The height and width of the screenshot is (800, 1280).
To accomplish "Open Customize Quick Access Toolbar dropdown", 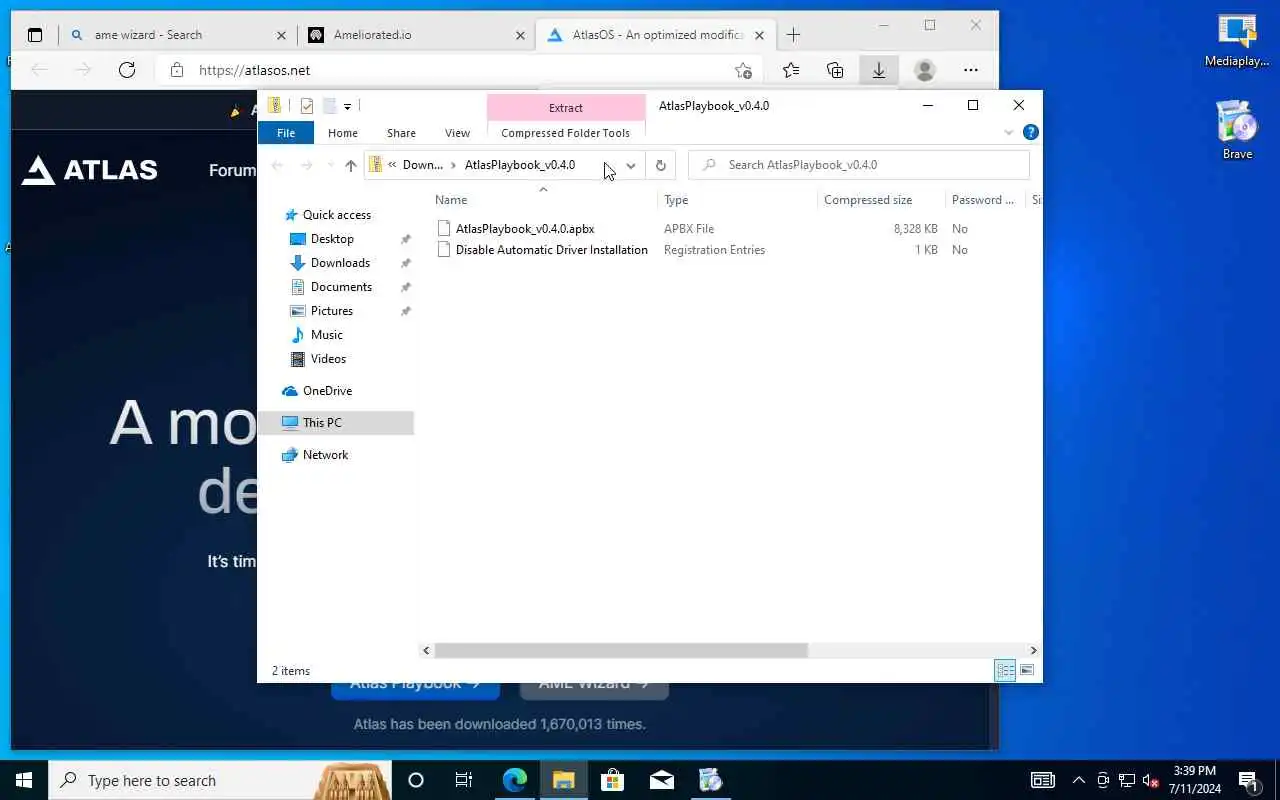I will click(x=347, y=106).
